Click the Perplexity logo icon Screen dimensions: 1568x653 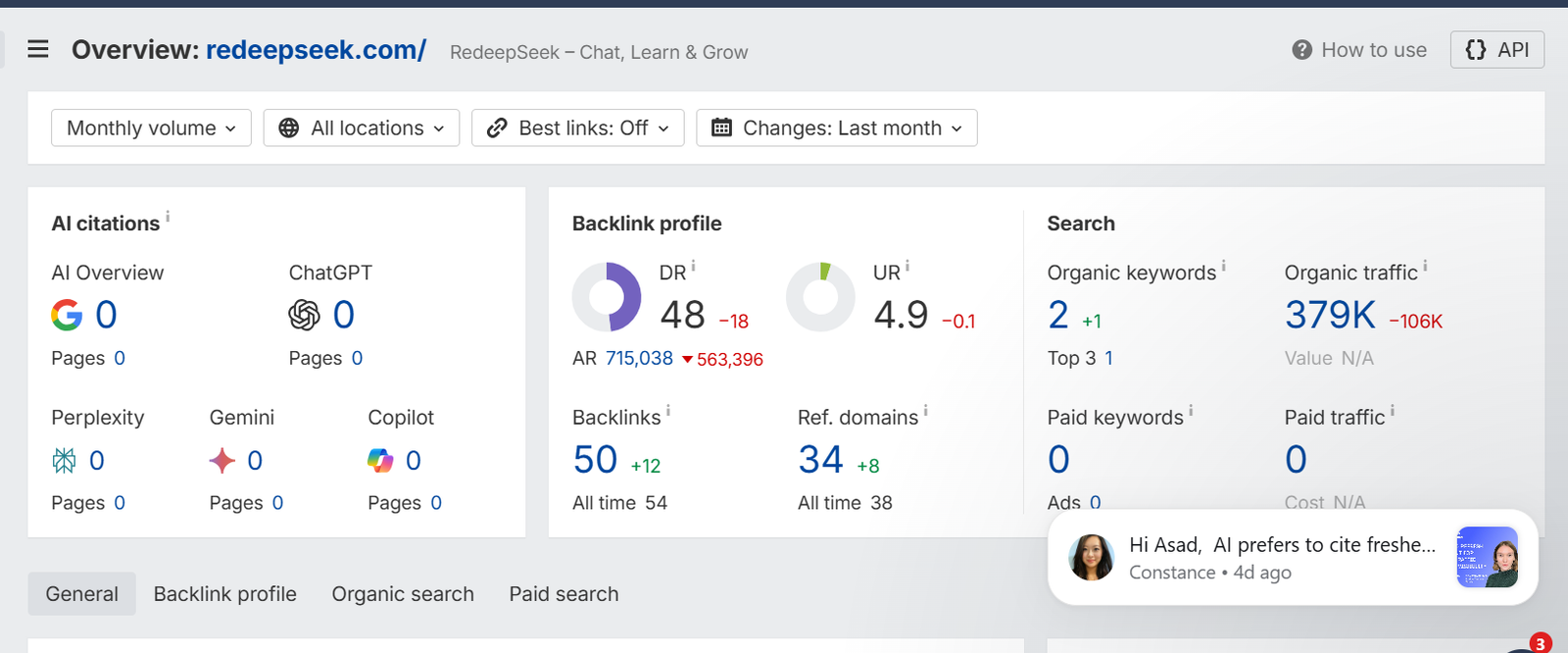[x=64, y=461]
